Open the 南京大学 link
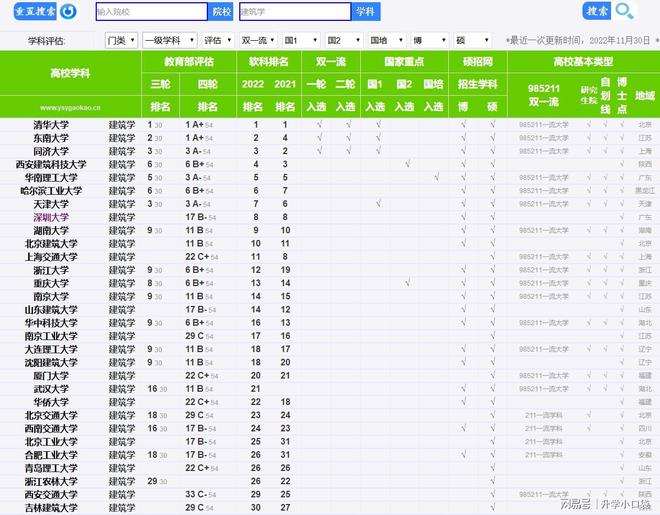 pos(51,297)
